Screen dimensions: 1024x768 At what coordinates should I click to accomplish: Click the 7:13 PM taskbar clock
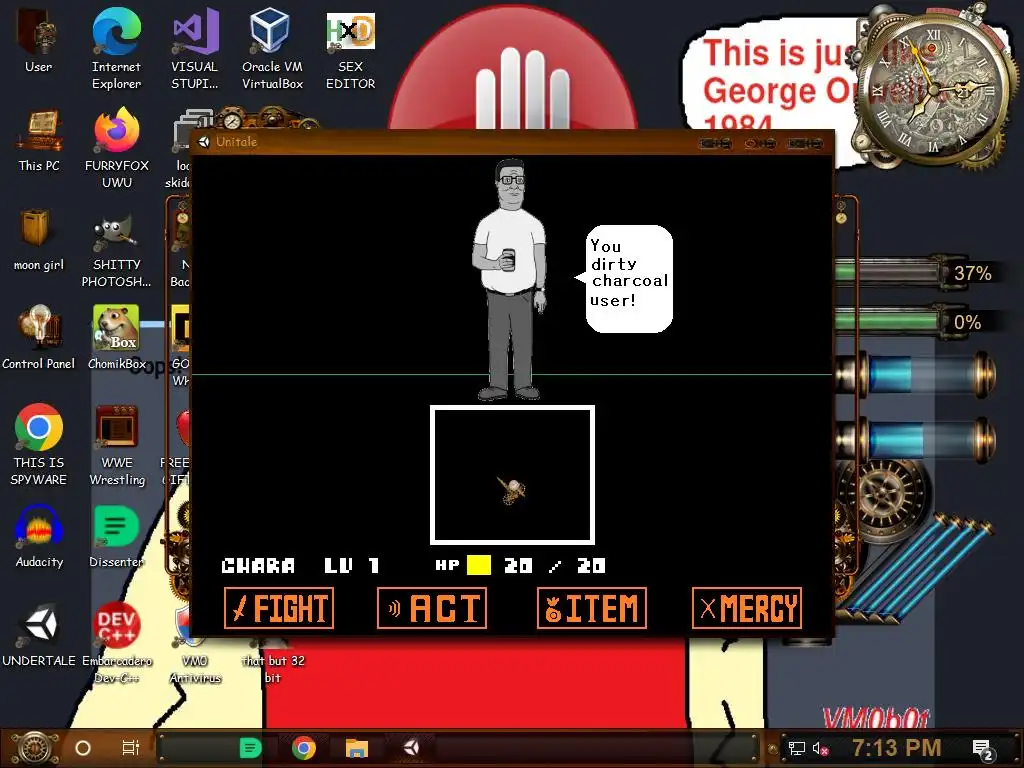click(896, 748)
